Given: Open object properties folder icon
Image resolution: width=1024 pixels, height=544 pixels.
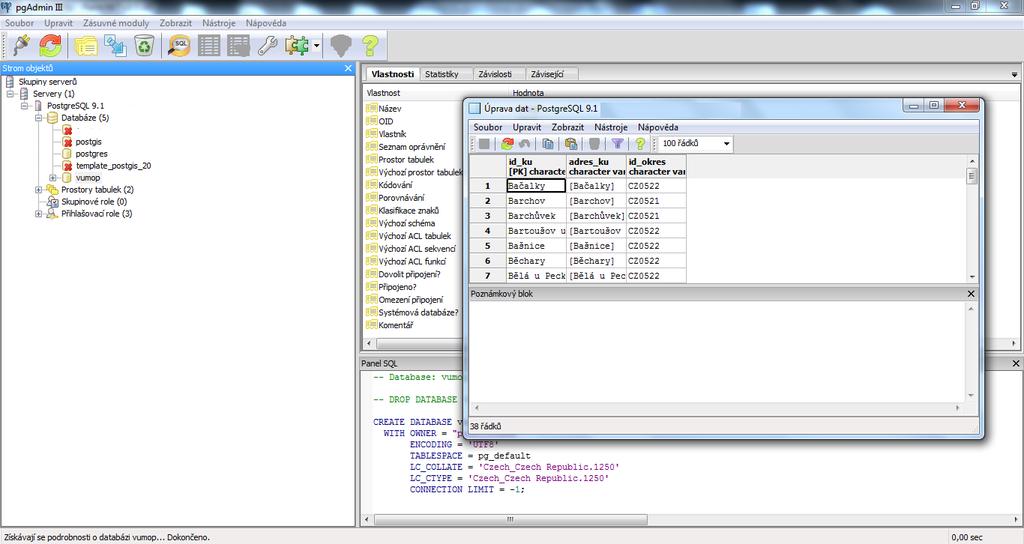Looking at the screenshot, I should 86,46.
